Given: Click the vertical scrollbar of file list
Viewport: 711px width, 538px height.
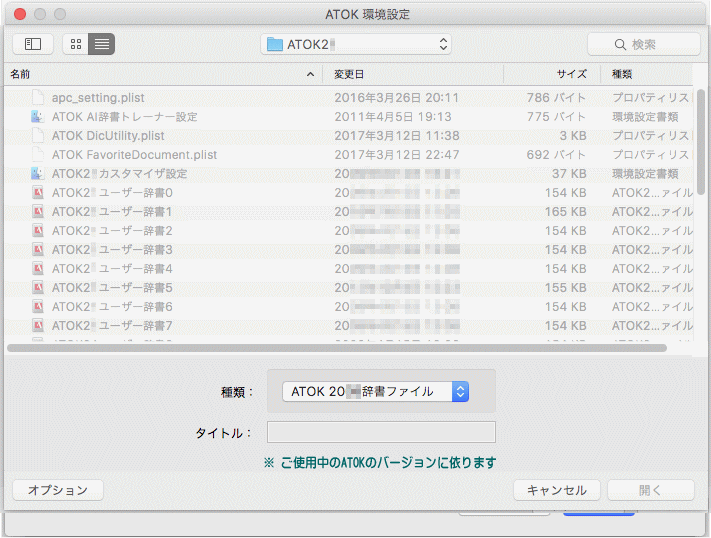Looking at the screenshot, I should pos(701,142).
